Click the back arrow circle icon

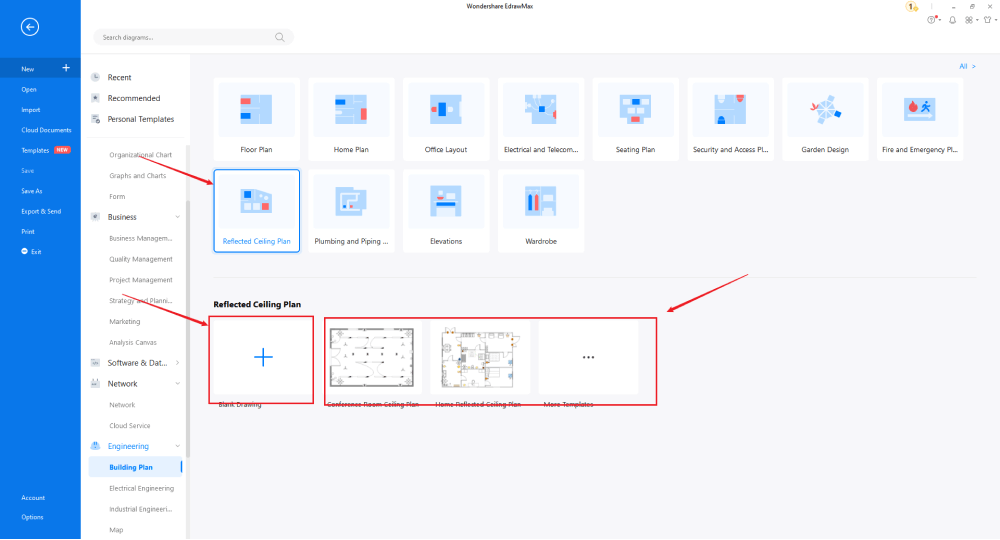coord(29,27)
